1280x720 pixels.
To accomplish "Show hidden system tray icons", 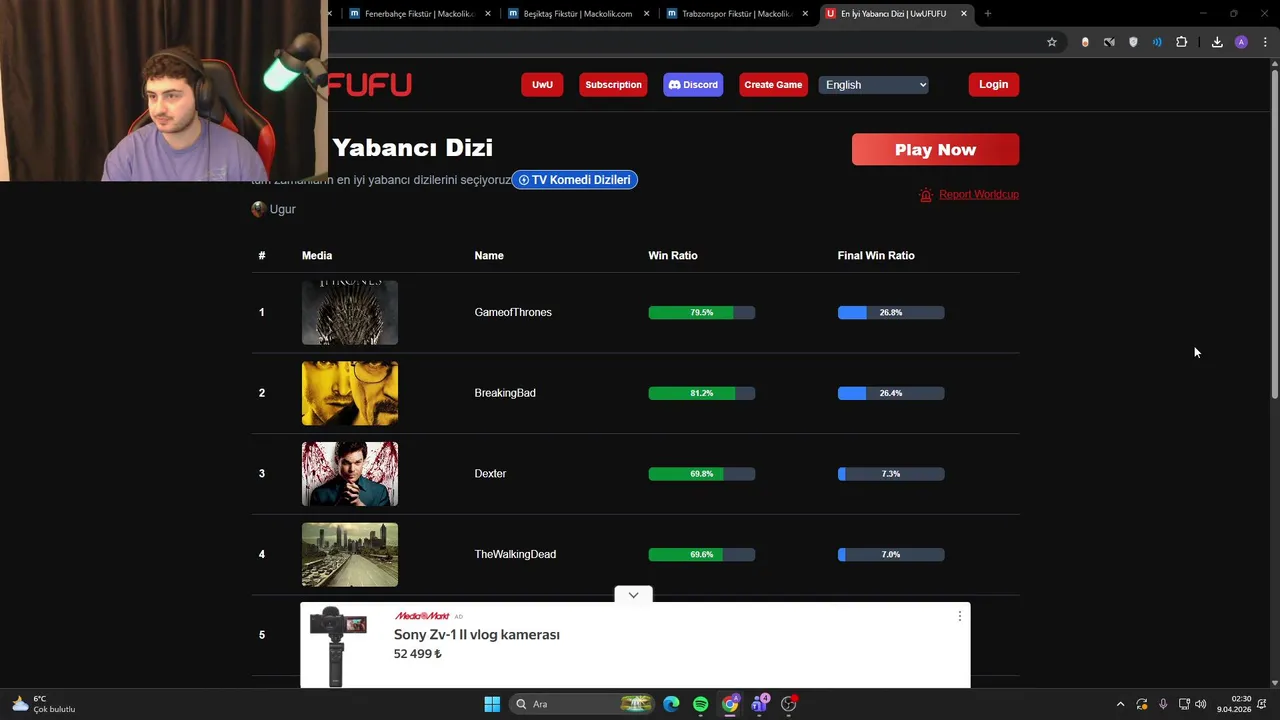I will [x=1120, y=704].
